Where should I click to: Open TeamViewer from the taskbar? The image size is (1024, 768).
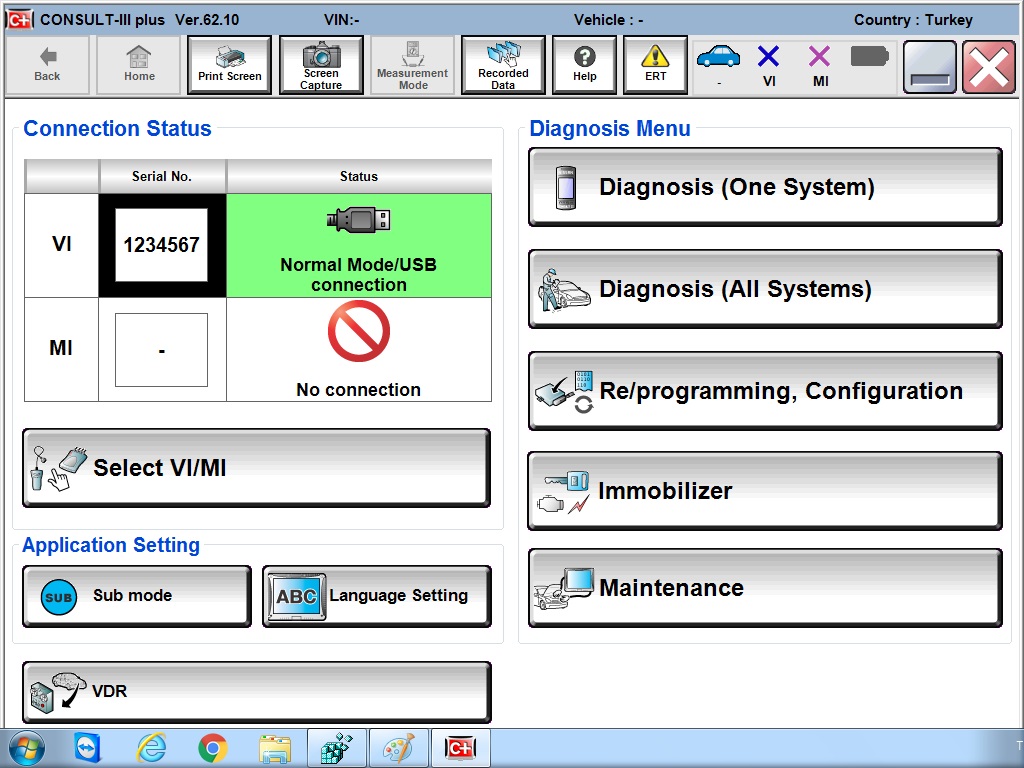point(88,748)
